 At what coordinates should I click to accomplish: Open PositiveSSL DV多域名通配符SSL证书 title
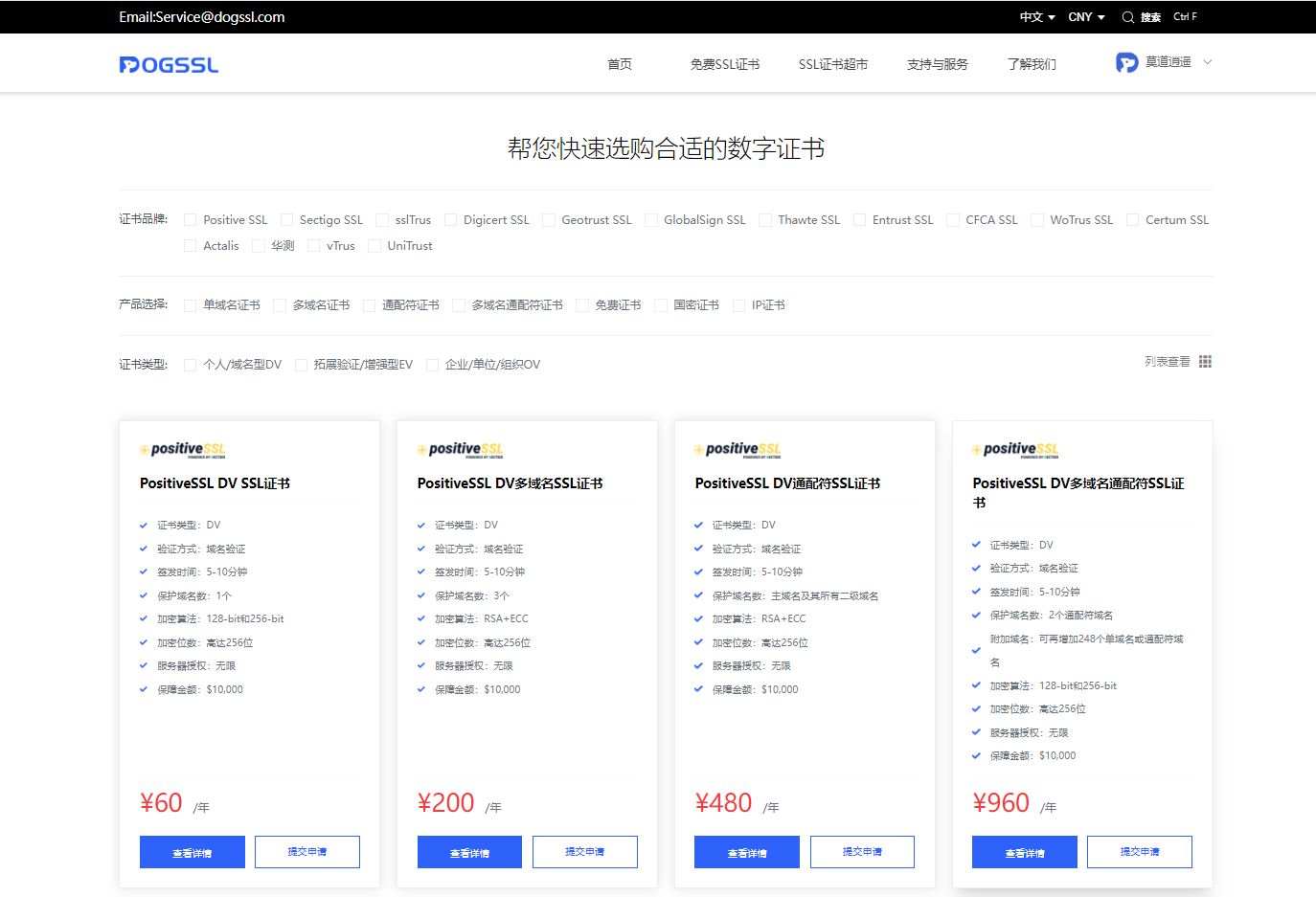point(1078,493)
